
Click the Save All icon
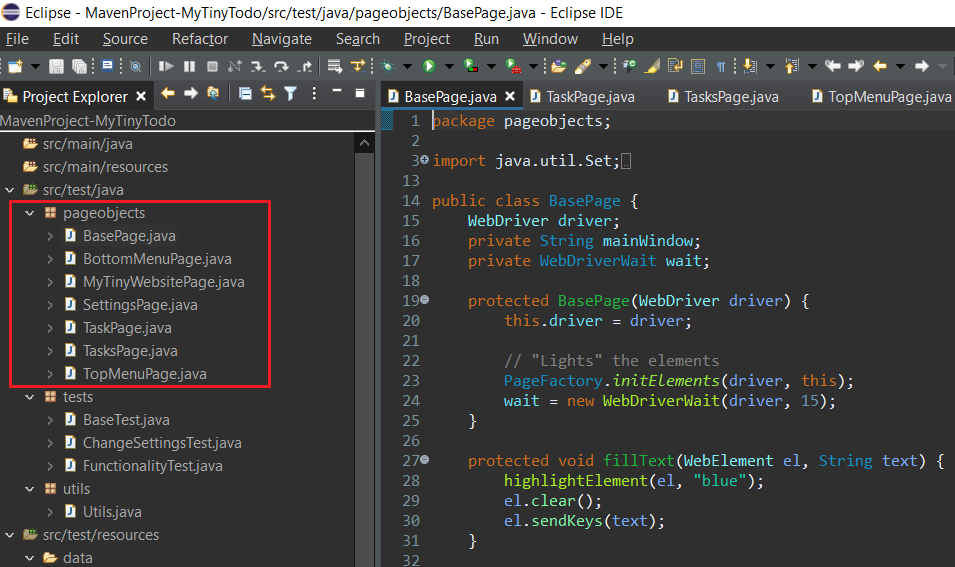pyautogui.click(x=77, y=67)
